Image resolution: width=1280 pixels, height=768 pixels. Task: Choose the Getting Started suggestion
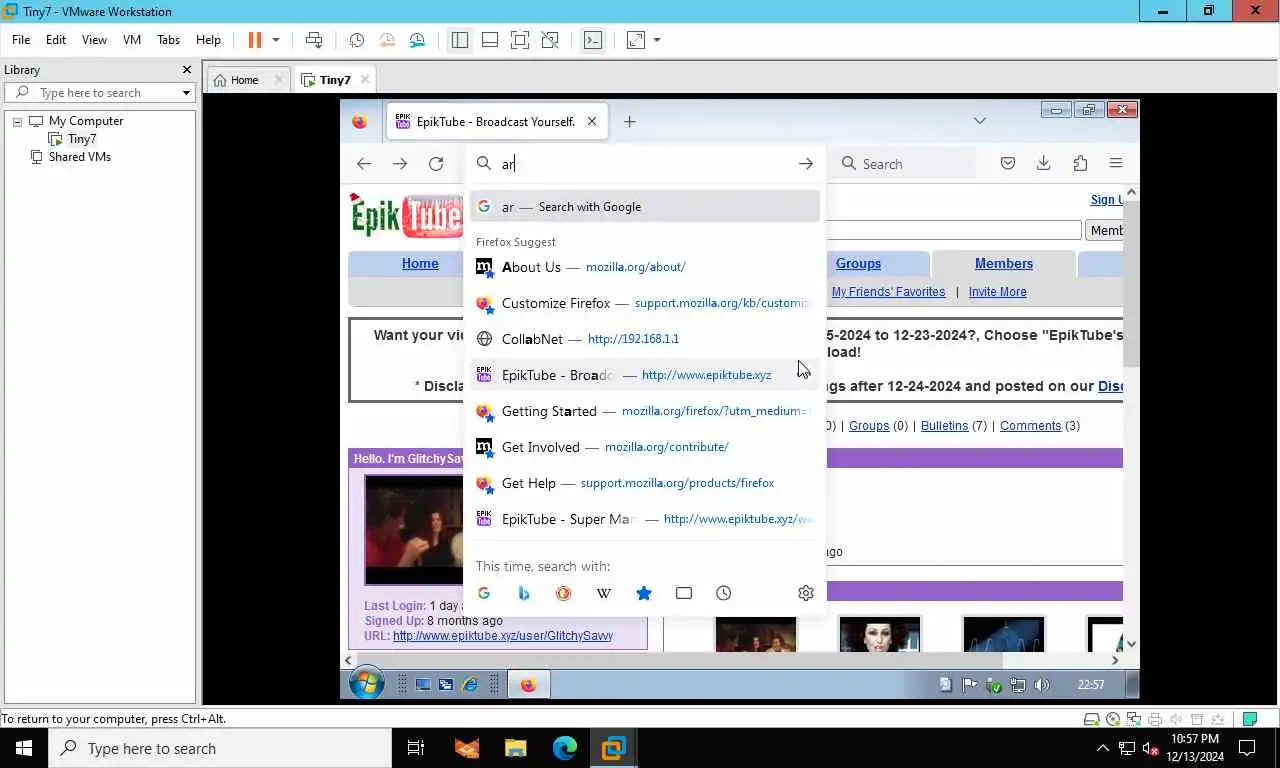(x=645, y=411)
